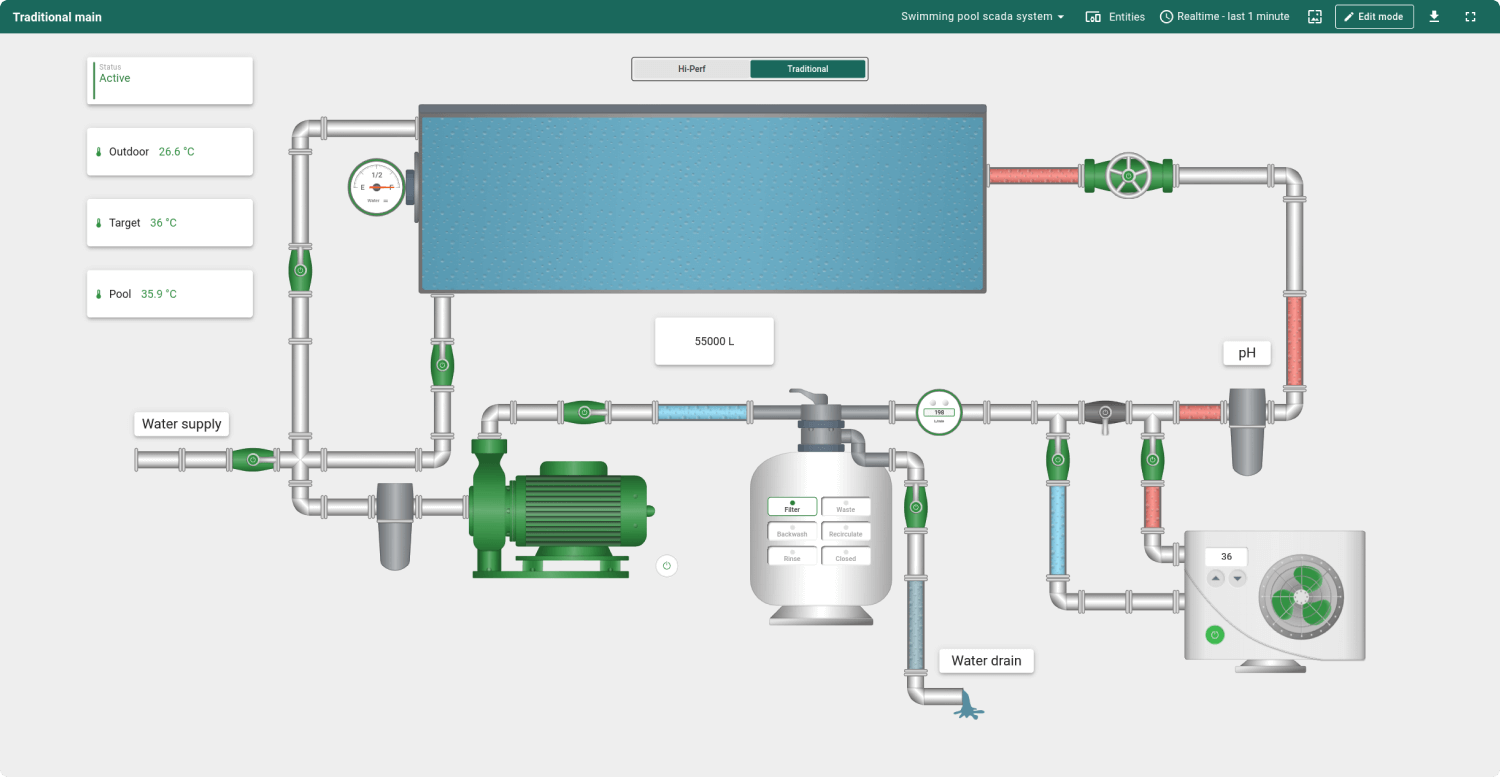Select Filter mode on the sand filter
Viewport: 1500px width, 777px height.
[792, 507]
